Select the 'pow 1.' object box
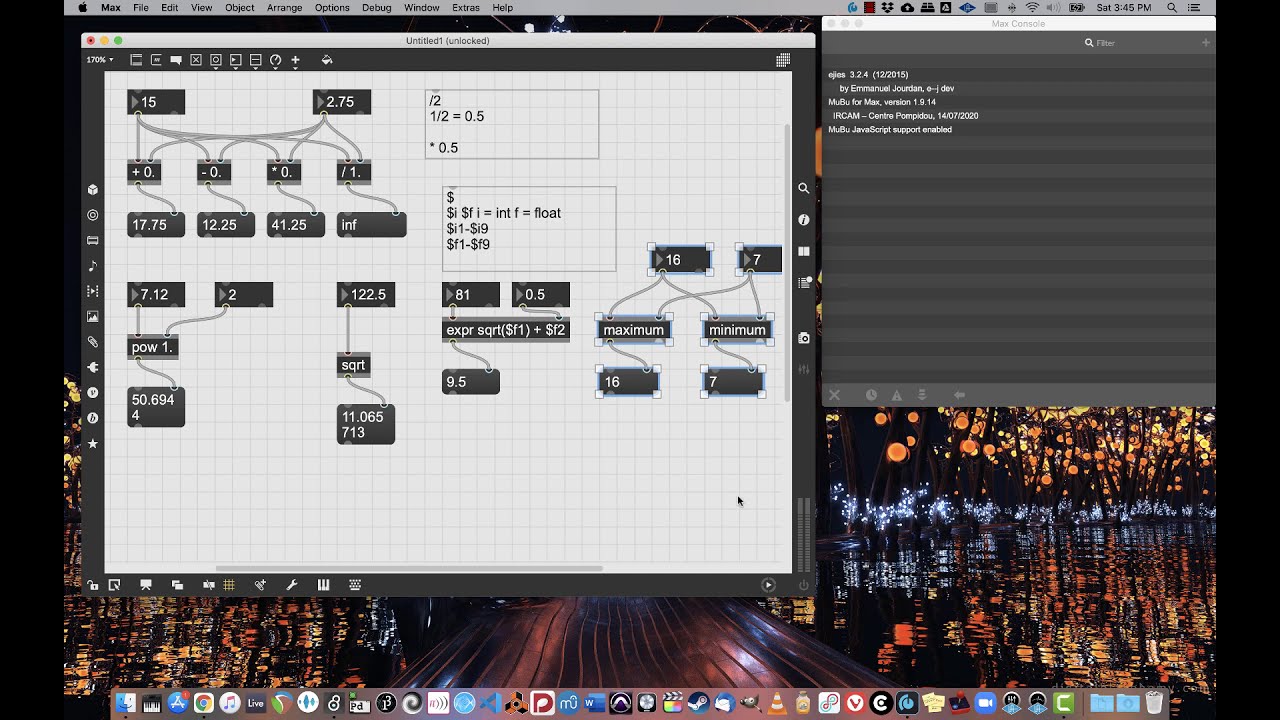The image size is (1280, 720). tap(154, 348)
